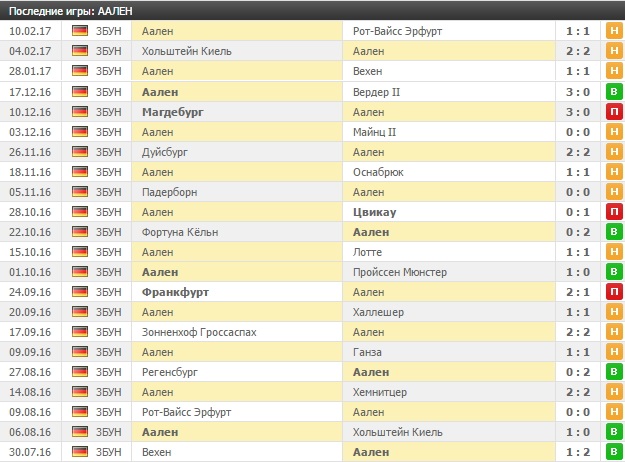Click the green win badge for Вердер II match
The width and height of the screenshot is (625, 462).
(x=614, y=92)
